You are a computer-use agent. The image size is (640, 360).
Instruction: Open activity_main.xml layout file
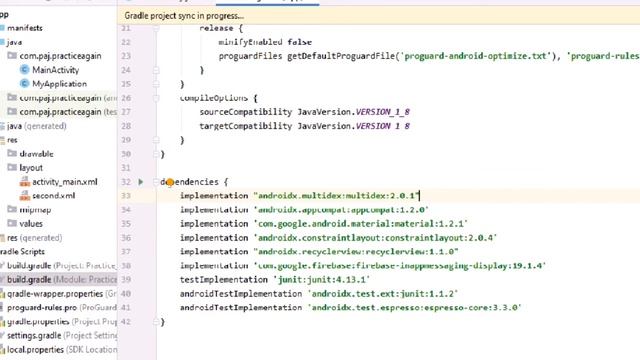click(x=64, y=182)
